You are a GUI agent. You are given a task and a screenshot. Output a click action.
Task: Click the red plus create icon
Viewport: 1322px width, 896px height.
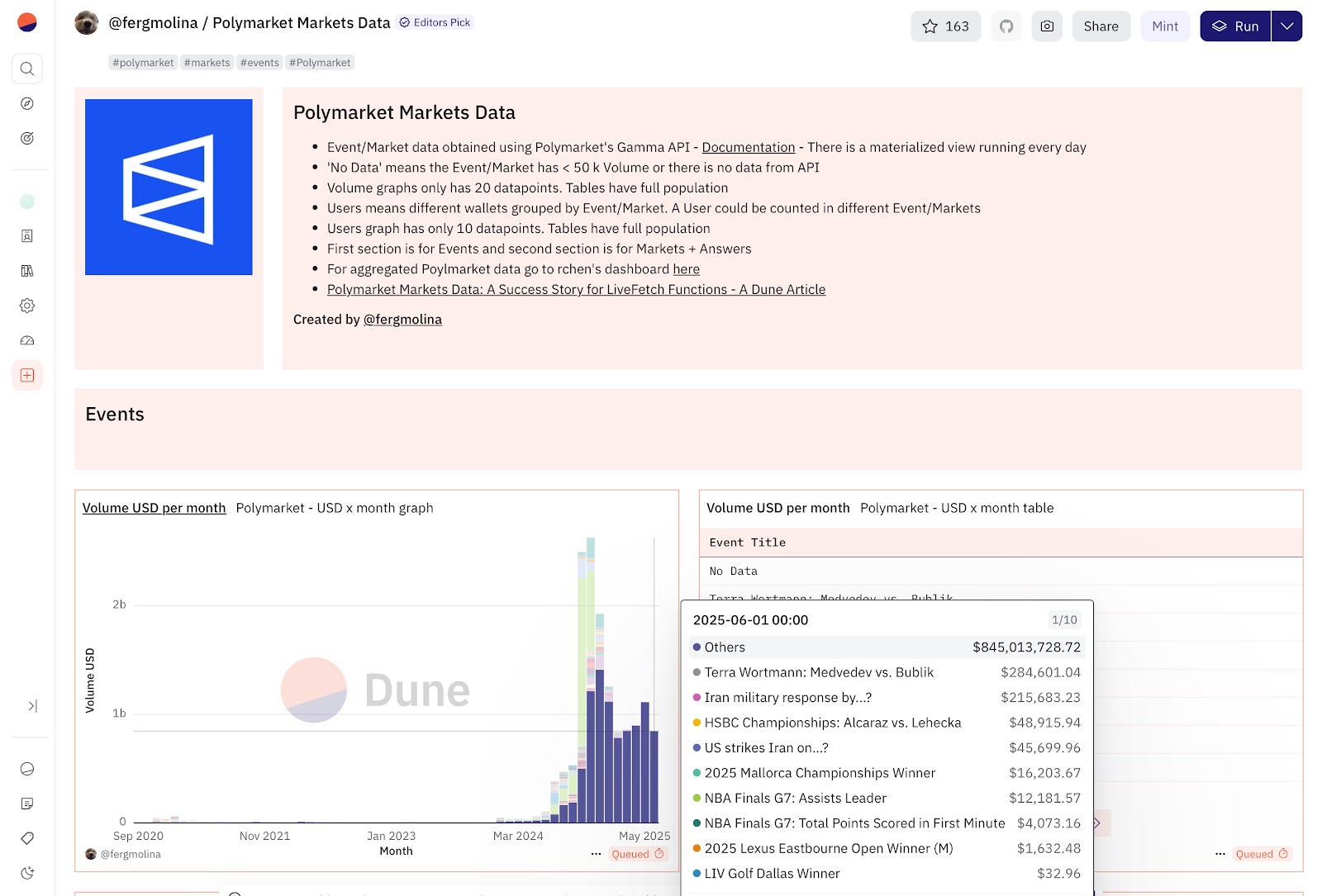[x=27, y=375]
